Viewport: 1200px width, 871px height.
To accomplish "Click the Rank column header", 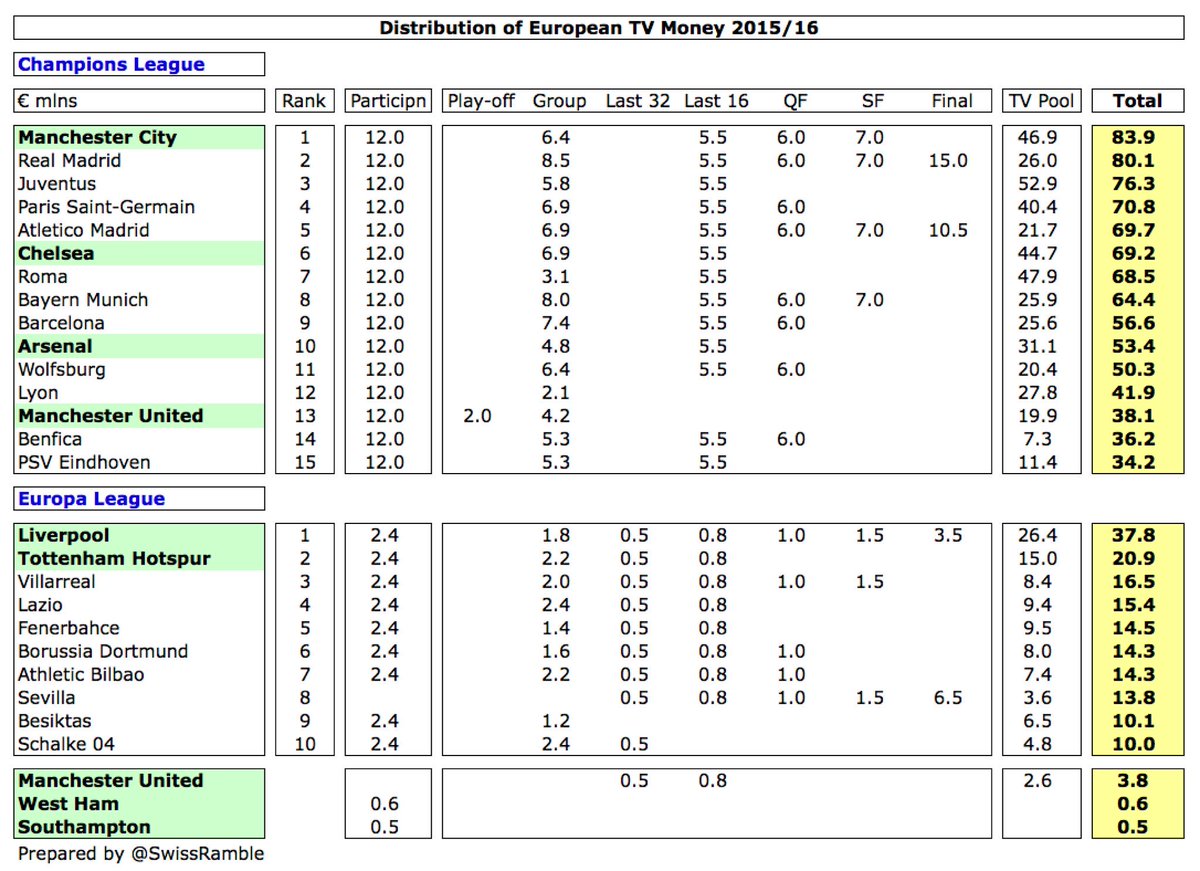I will (304, 101).
